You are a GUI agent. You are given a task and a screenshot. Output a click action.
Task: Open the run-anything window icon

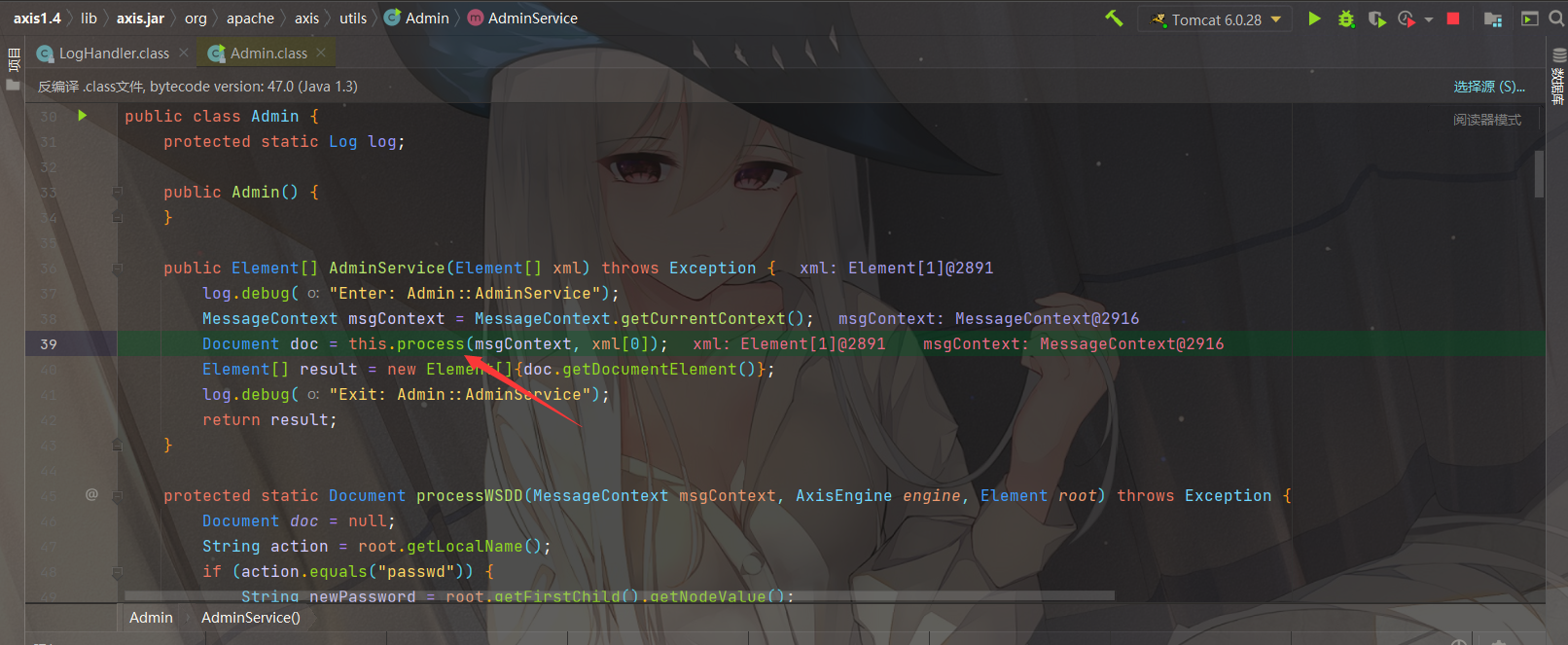(1529, 18)
